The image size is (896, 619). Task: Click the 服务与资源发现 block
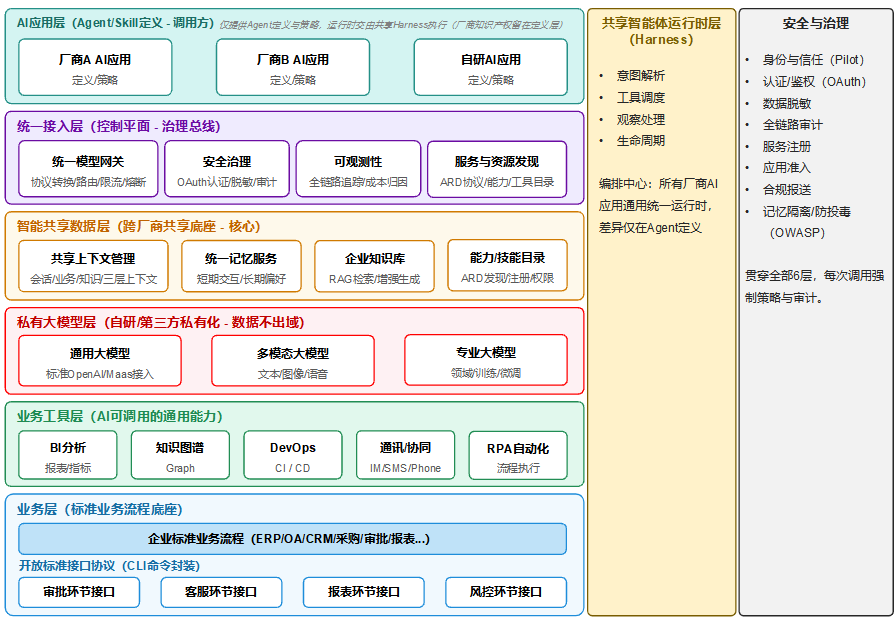coord(497,169)
